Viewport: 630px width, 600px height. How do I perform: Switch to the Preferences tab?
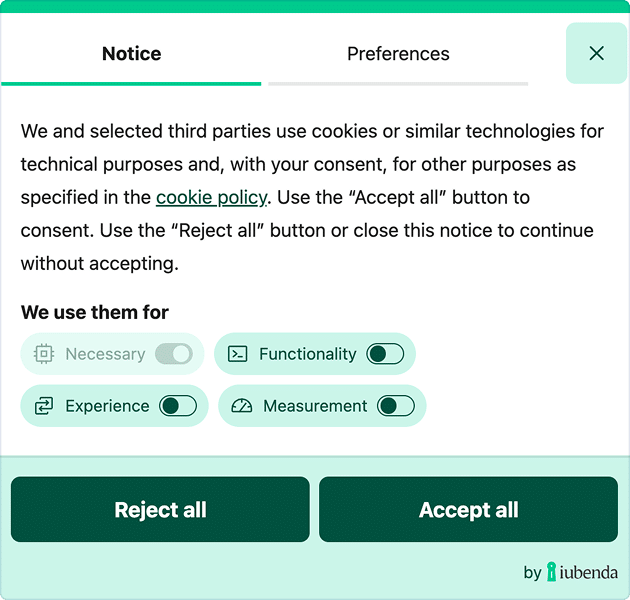click(398, 54)
